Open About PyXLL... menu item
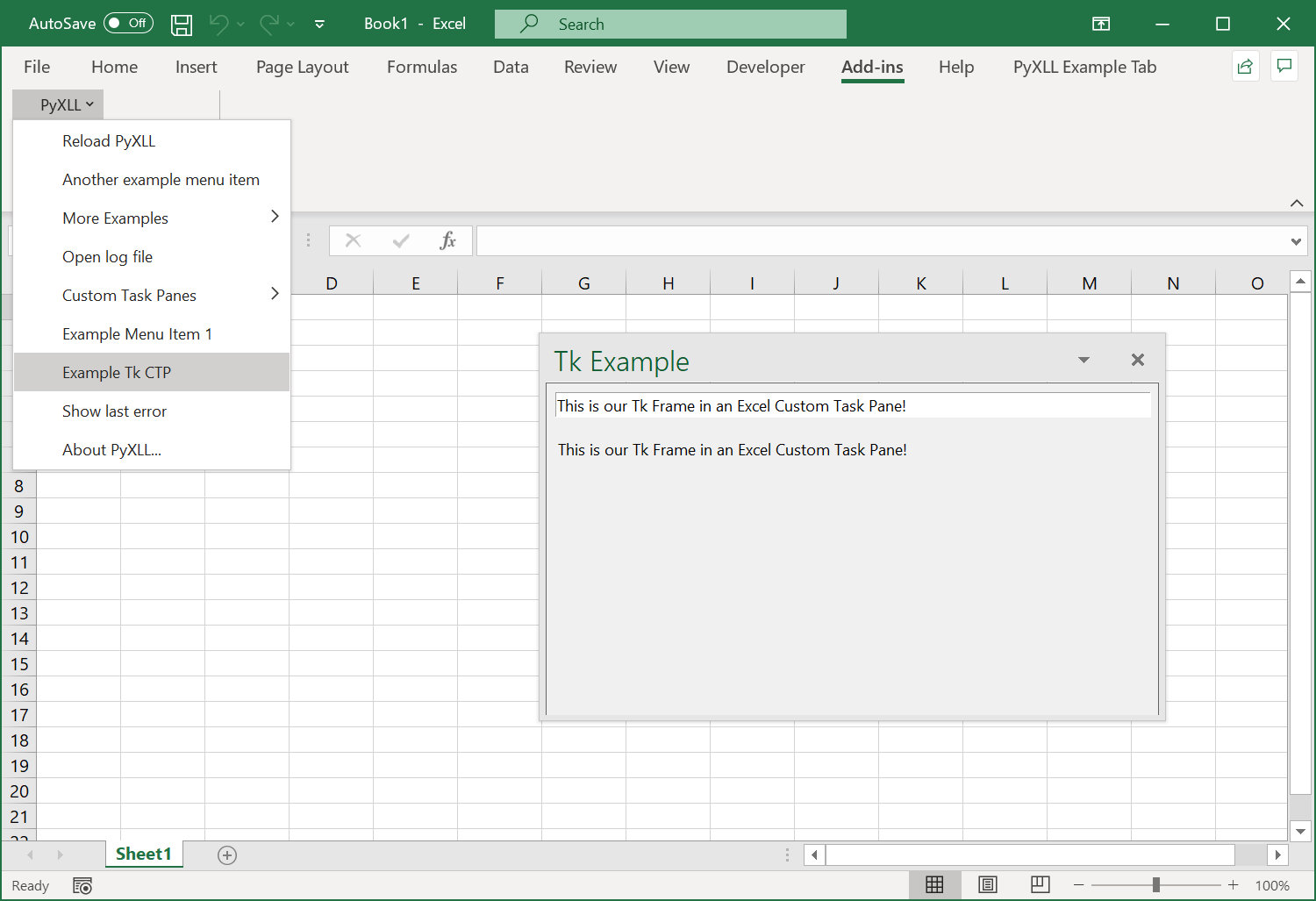This screenshot has width=1316, height=901. pos(152,450)
